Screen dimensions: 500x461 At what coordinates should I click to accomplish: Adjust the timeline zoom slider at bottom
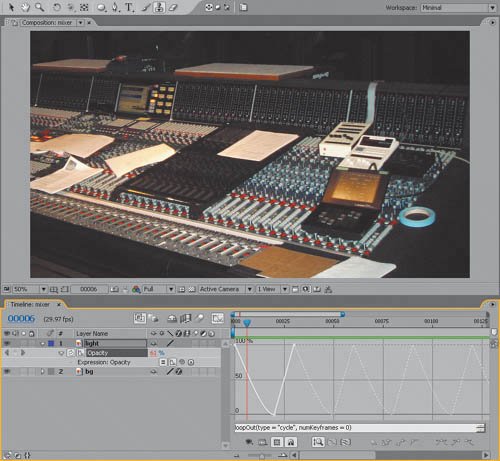click(x=261, y=455)
